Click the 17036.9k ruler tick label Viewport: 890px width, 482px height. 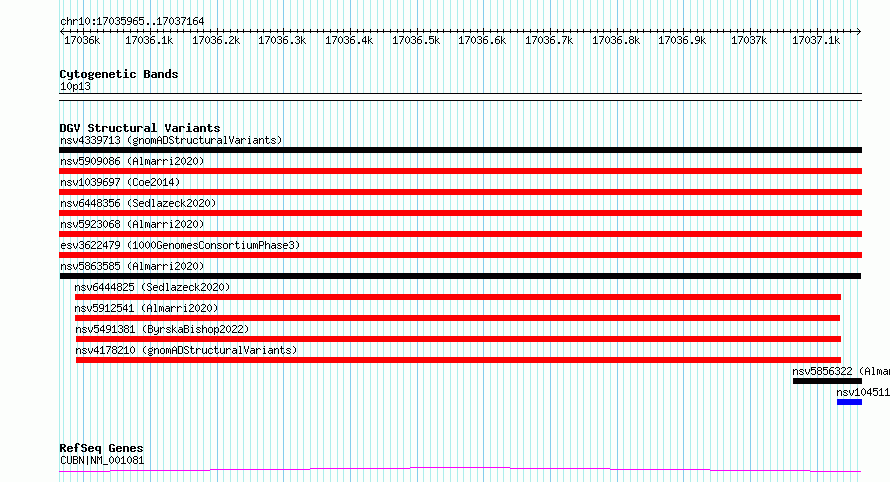pos(682,40)
